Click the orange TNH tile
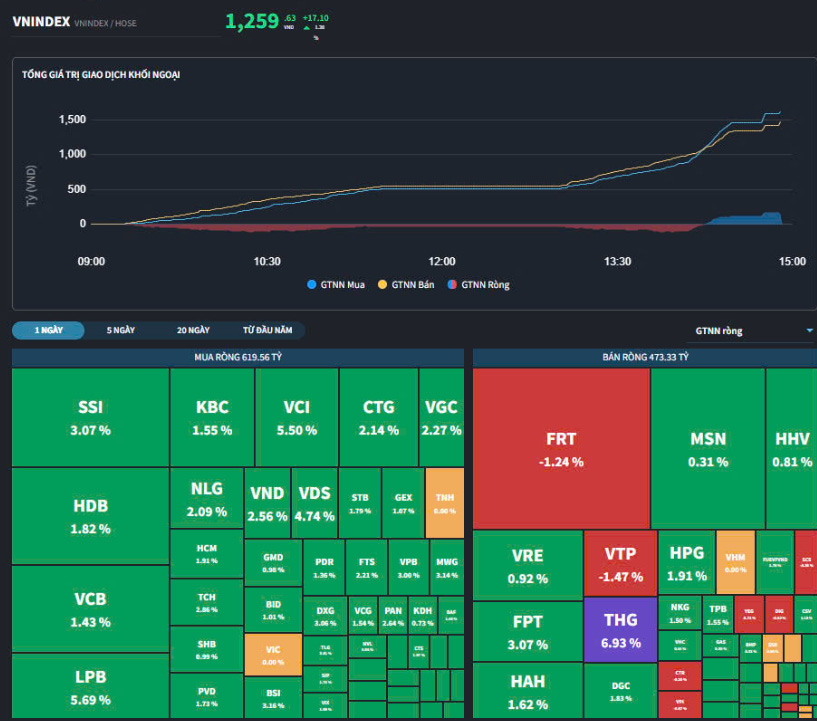The image size is (817, 721). click(x=444, y=503)
